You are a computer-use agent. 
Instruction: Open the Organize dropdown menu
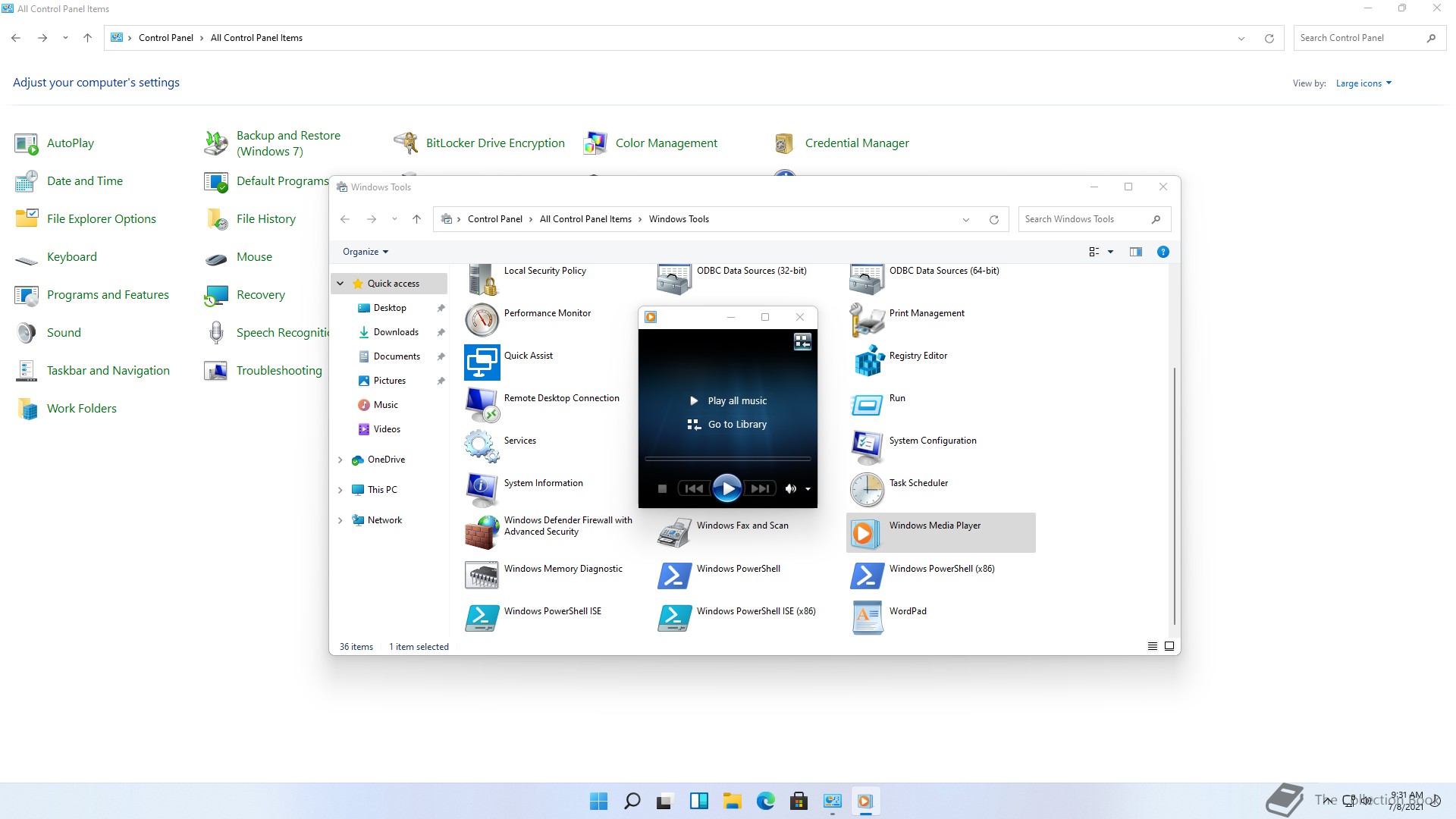pos(366,252)
